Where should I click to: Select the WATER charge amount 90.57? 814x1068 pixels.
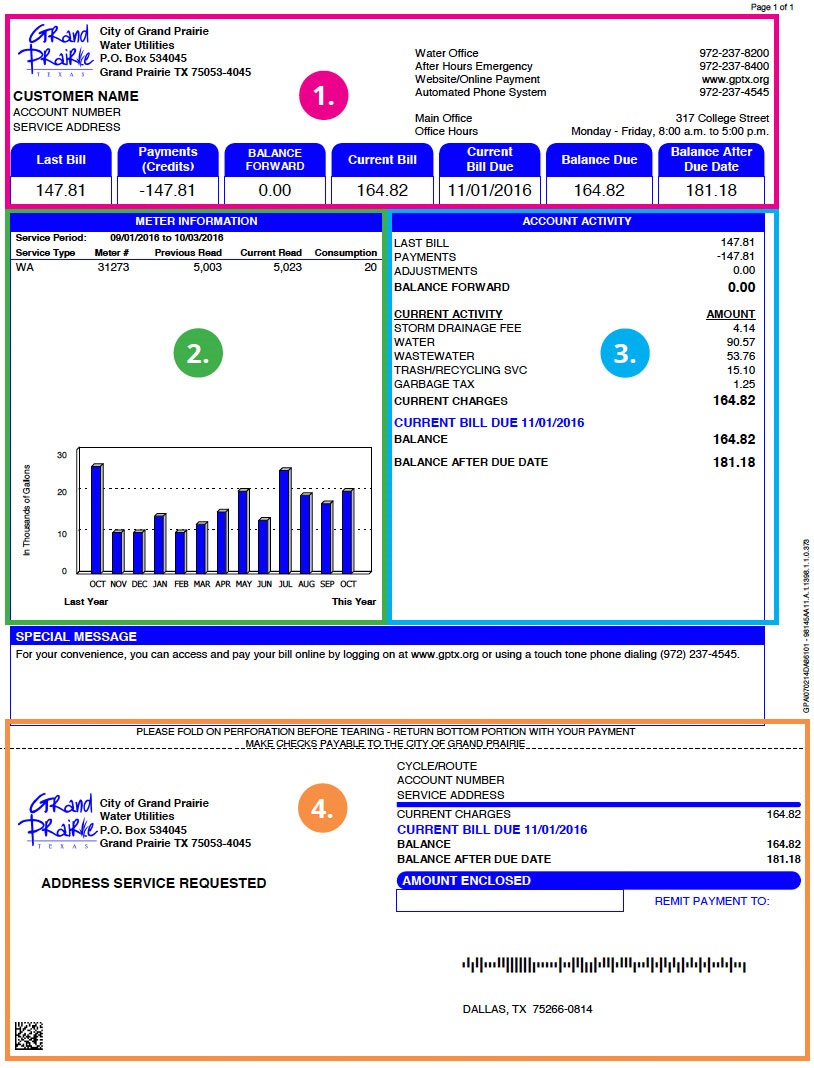(740, 342)
